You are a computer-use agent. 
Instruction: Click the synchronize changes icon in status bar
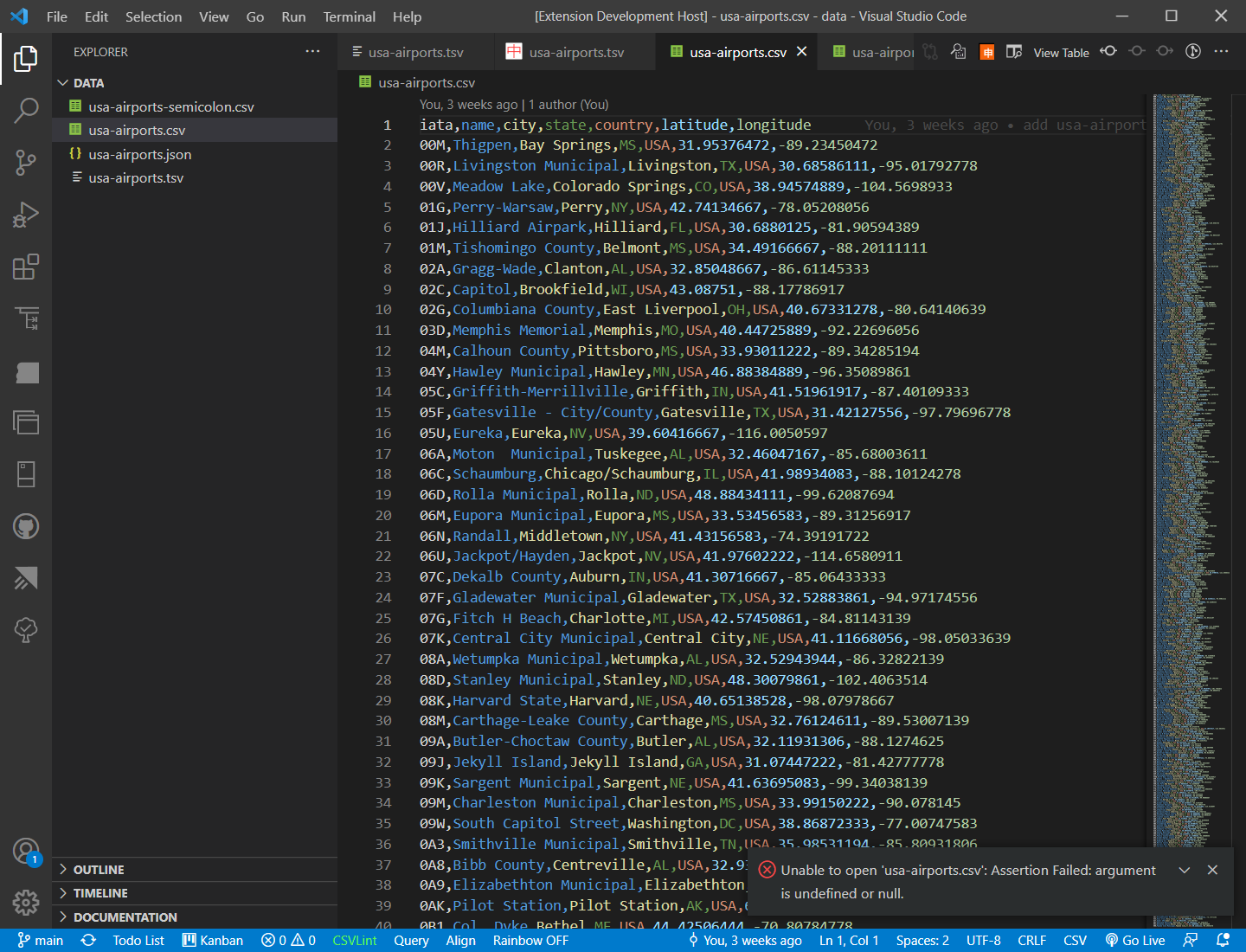coord(88,940)
